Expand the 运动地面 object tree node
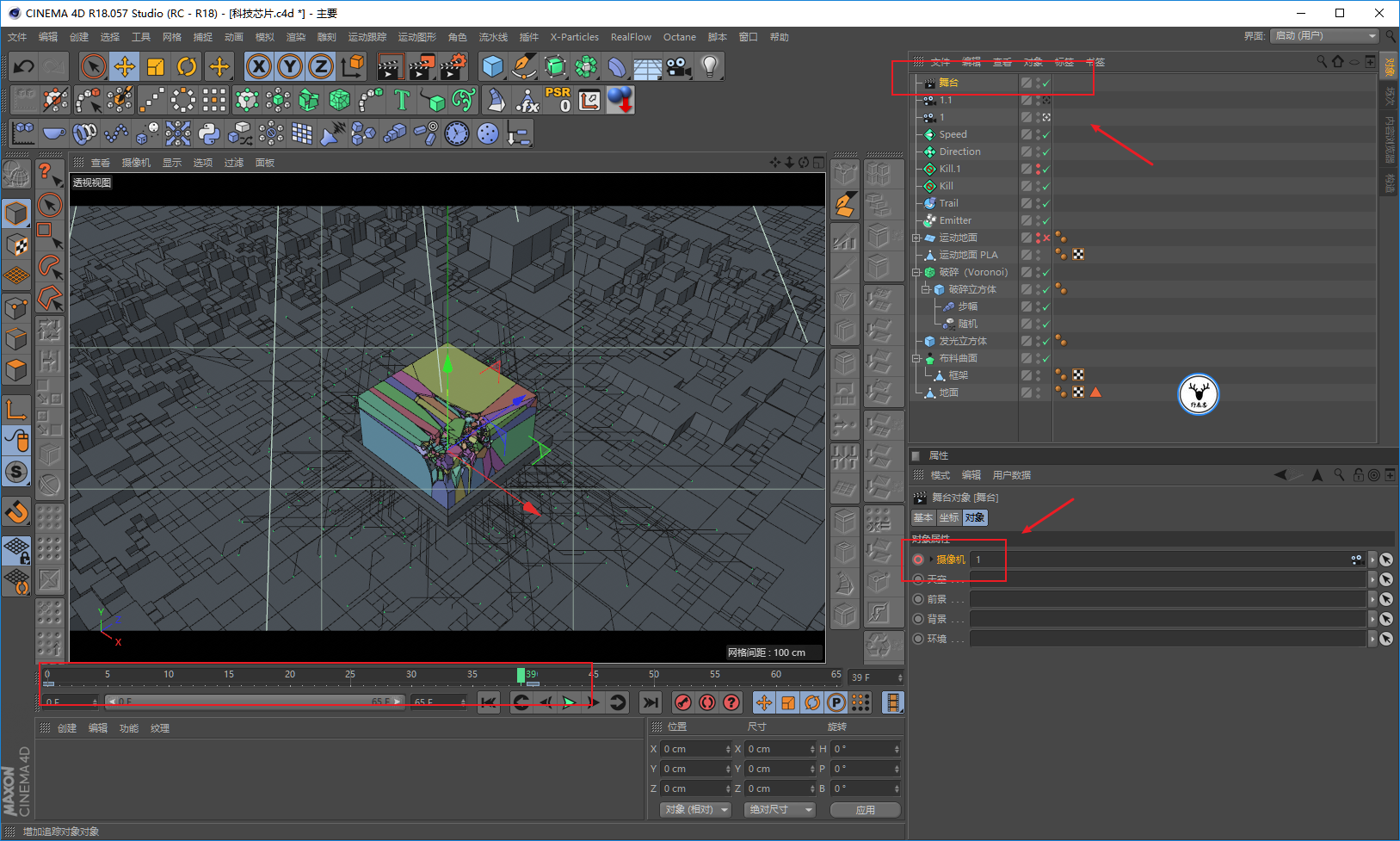The width and height of the screenshot is (1400, 841). click(917, 238)
